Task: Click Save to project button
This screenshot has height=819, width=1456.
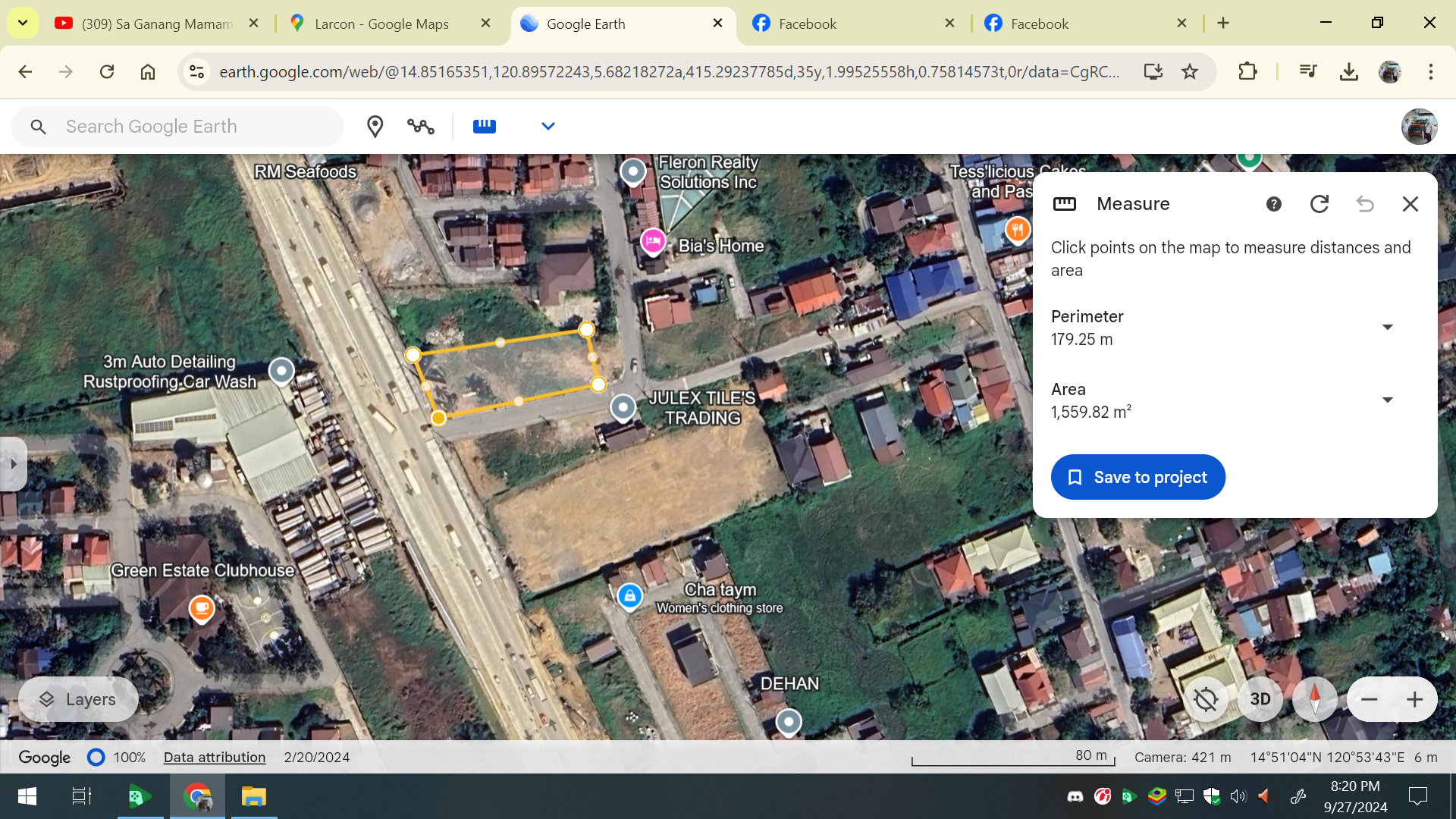Action: 1137,477
